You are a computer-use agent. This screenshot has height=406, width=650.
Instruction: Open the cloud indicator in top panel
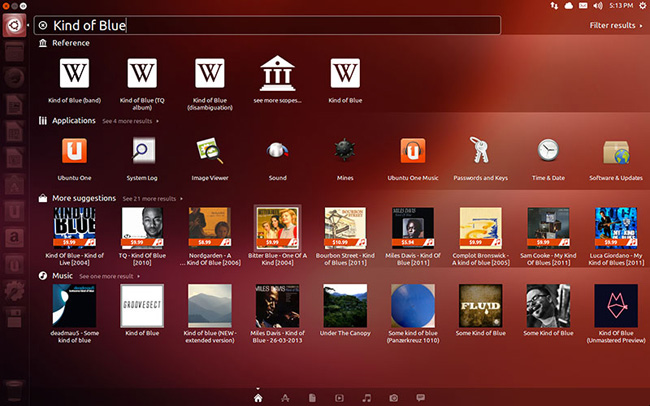[x=569, y=5]
